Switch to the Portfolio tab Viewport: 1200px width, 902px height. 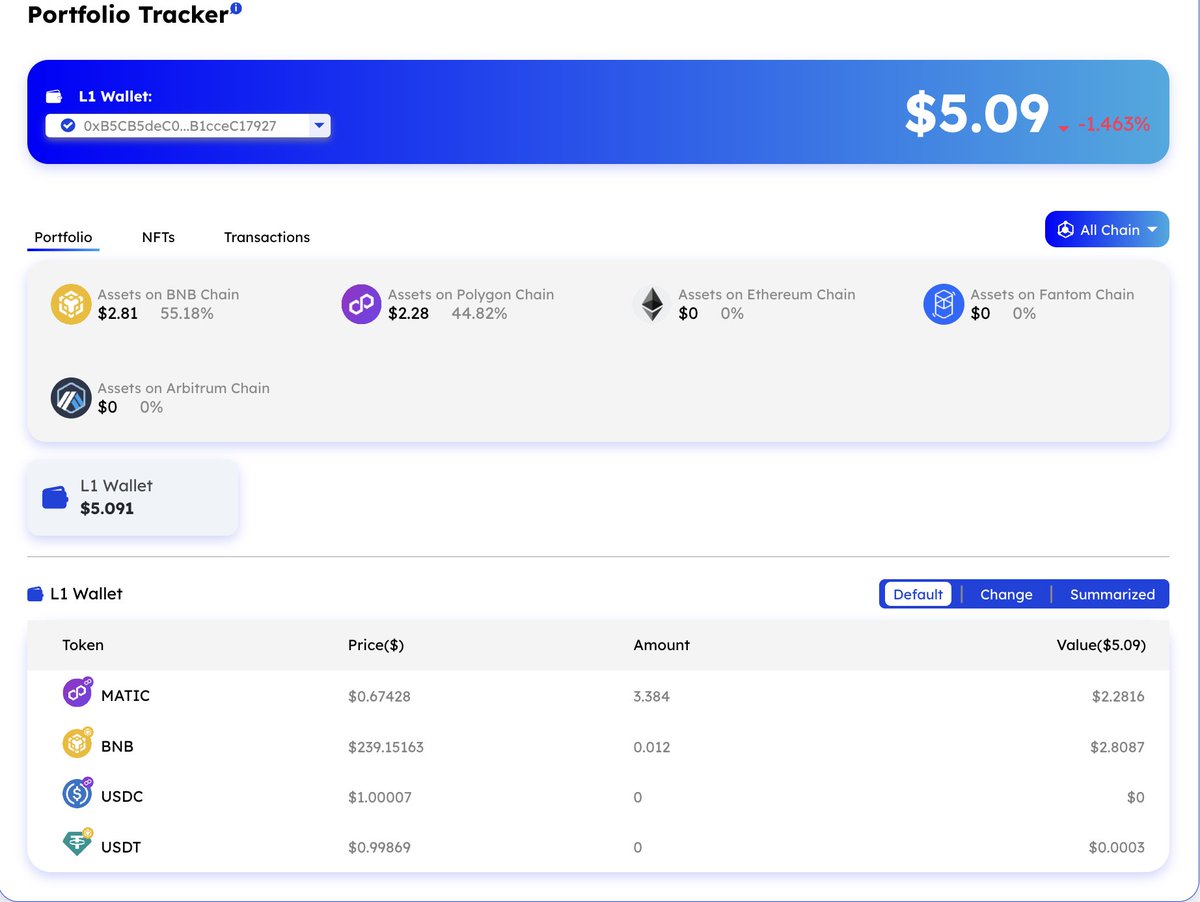[63, 237]
